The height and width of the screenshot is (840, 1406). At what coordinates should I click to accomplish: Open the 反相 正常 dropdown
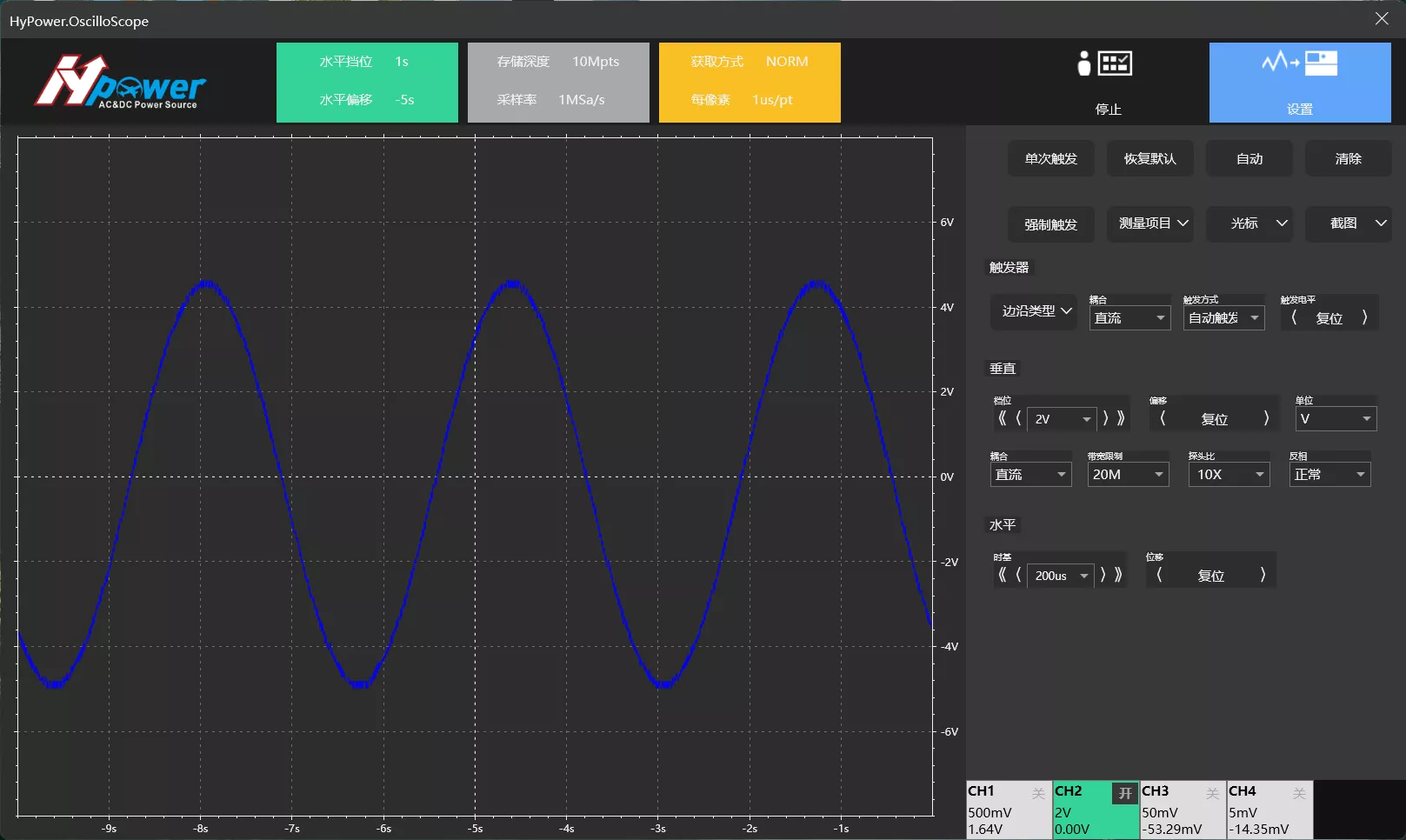[1329, 474]
